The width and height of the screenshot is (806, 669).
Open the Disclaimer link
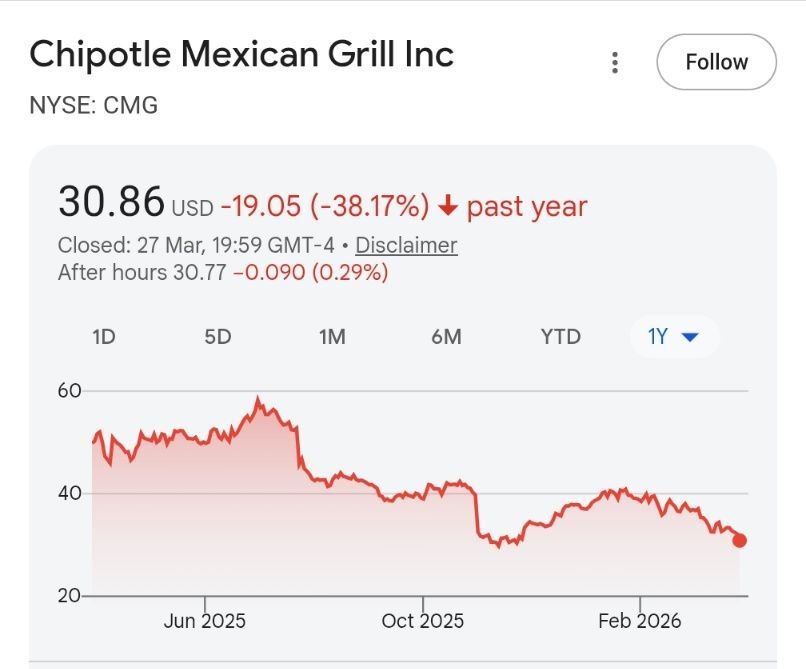[406, 245]
